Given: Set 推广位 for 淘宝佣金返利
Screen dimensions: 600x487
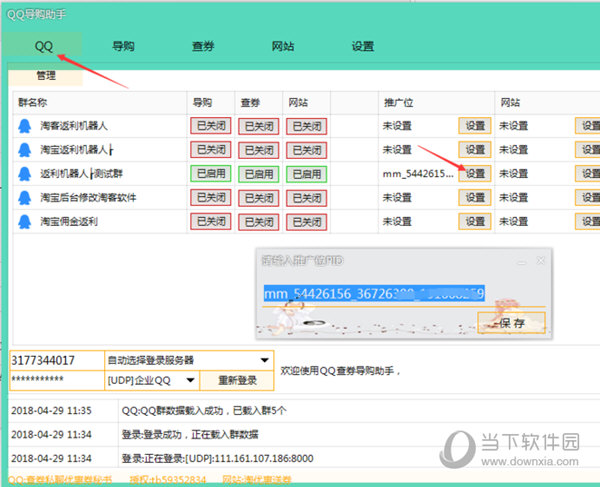Looking at the screenshot, I should 475,222.
